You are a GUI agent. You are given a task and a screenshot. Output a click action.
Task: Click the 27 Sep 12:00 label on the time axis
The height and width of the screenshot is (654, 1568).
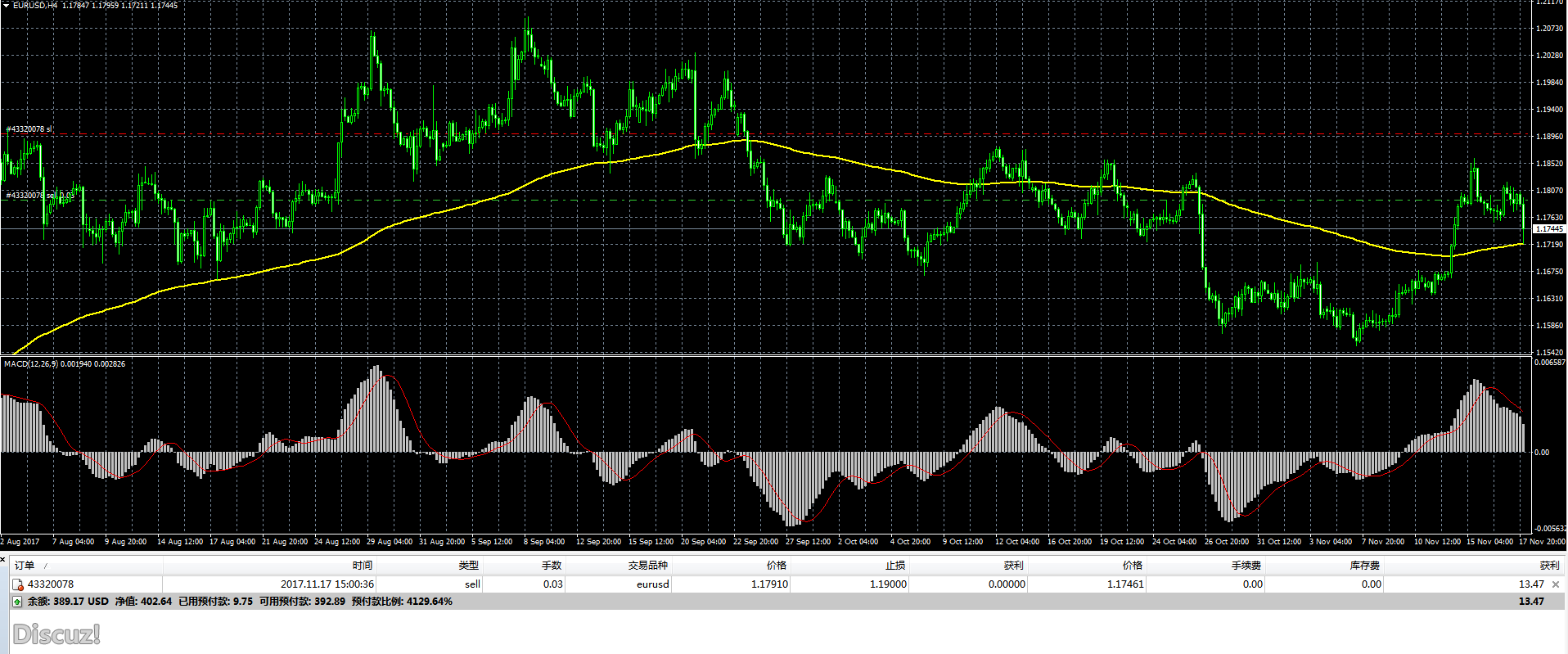click(x=808, y=542)
